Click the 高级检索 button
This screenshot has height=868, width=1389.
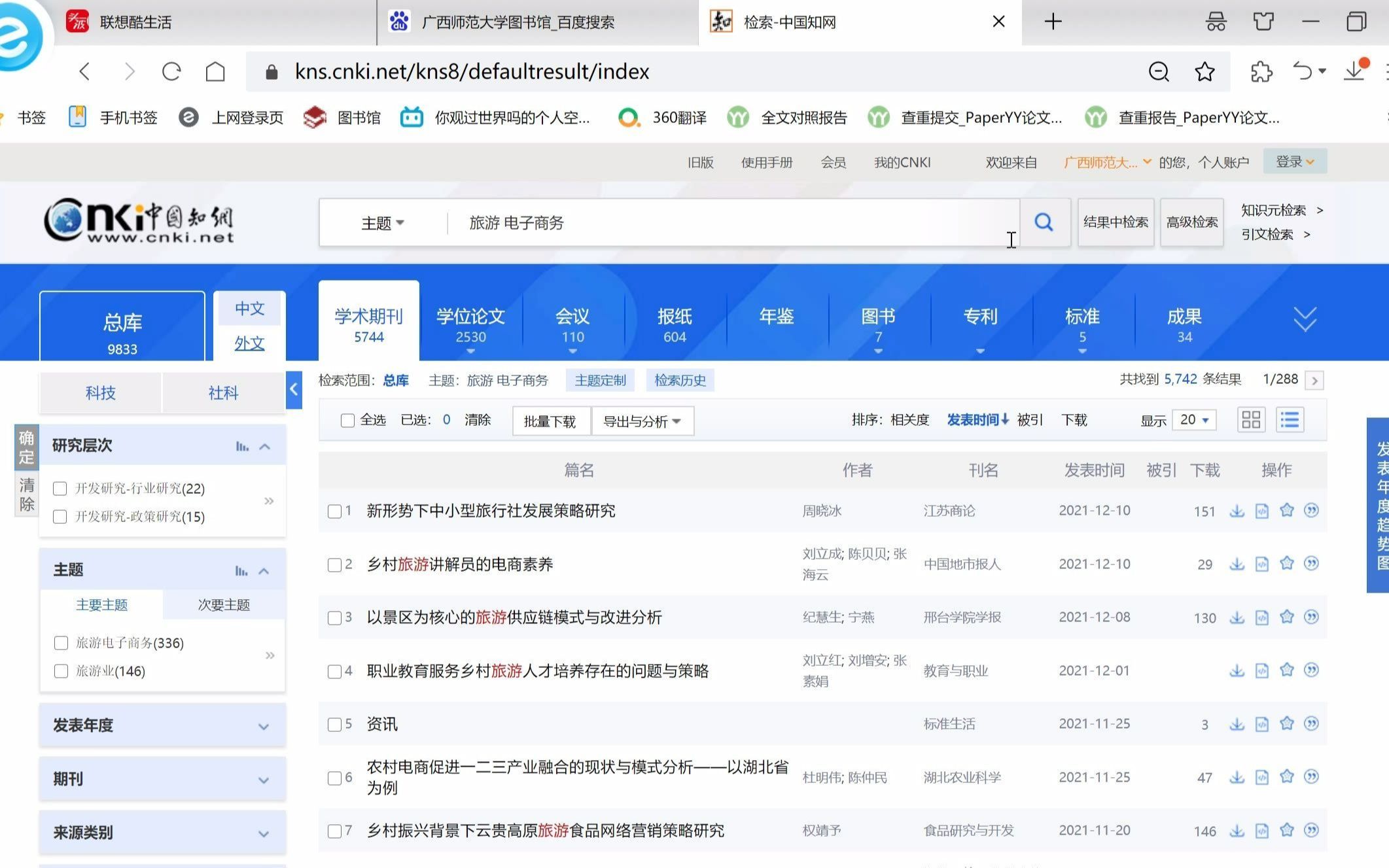pyautogui.click(x=1192, y=222)
